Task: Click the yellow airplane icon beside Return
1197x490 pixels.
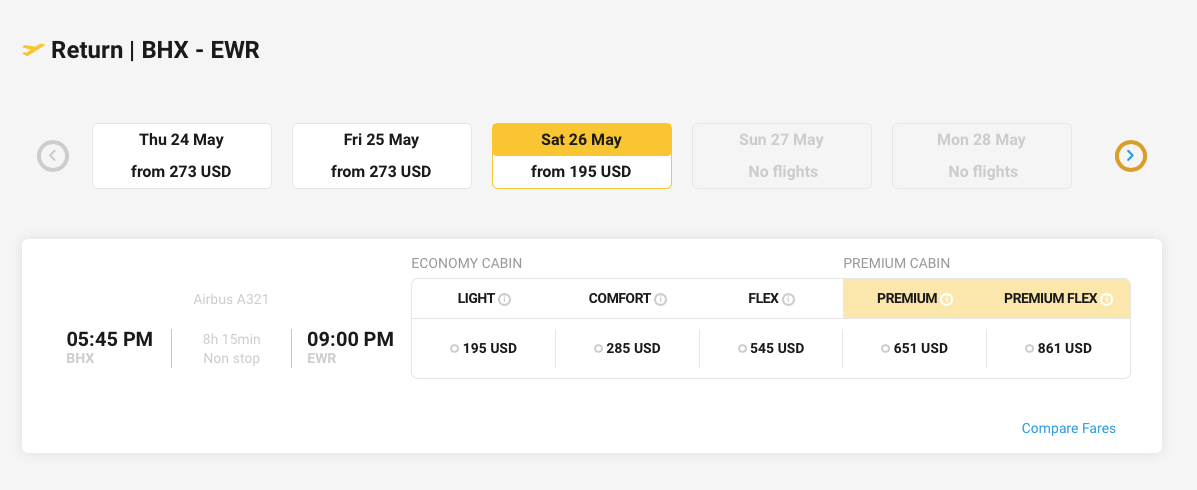Action: coord(33,49)
